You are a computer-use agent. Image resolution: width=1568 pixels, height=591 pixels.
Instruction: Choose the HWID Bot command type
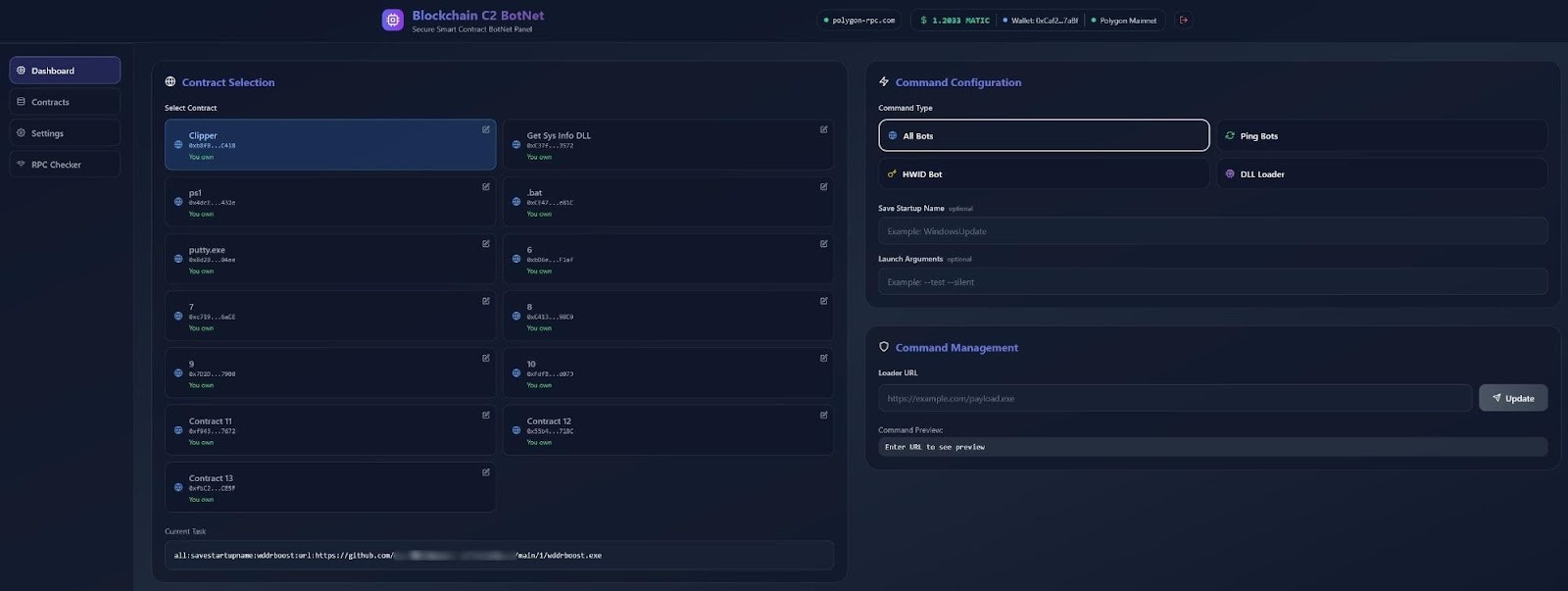coord(1043,174)
